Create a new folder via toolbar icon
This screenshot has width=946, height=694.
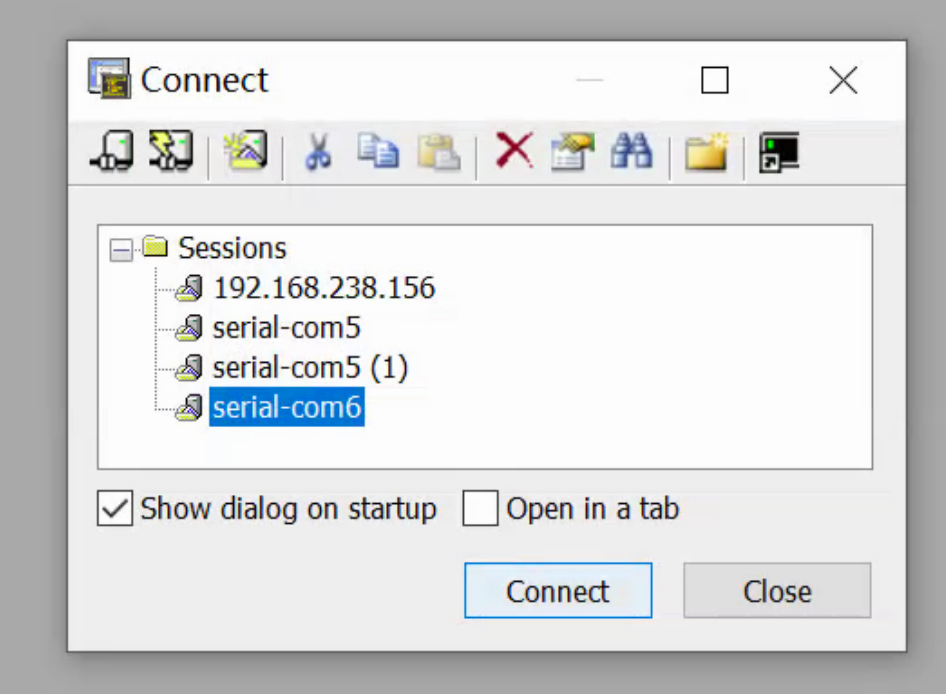[x=706, y=153]
